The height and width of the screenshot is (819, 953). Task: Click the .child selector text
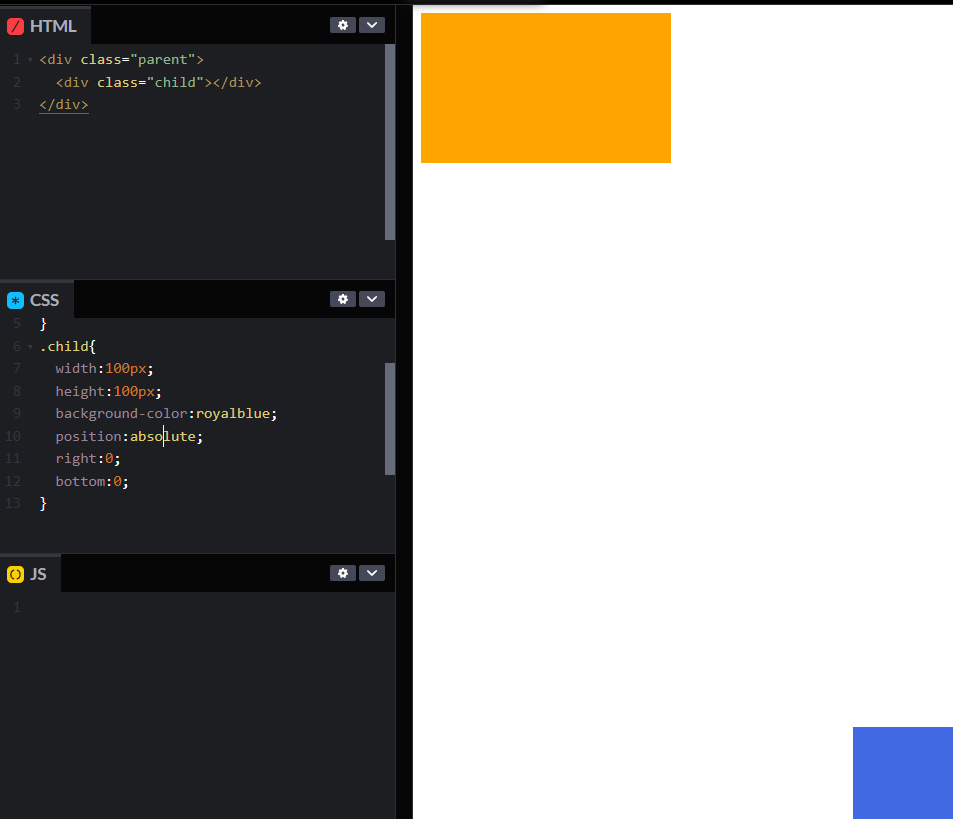coord(64,346)
